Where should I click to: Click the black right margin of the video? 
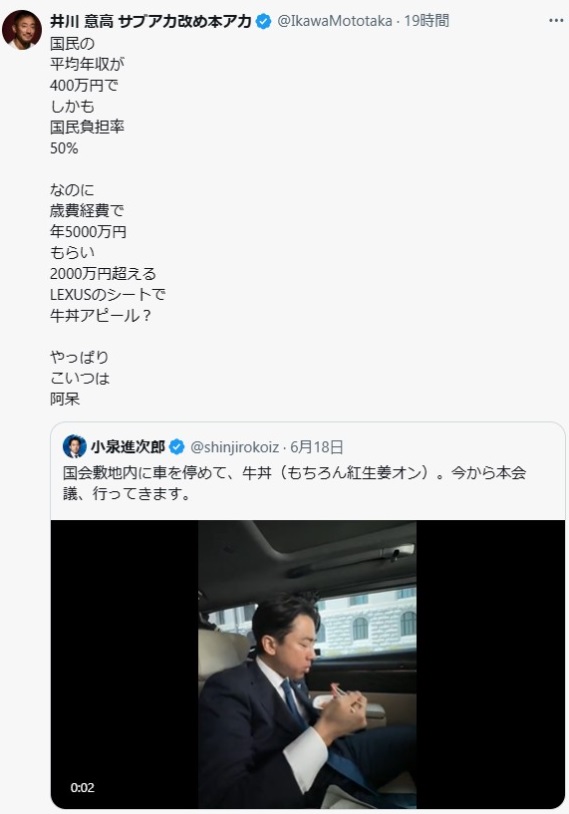[x=491, y=664]
